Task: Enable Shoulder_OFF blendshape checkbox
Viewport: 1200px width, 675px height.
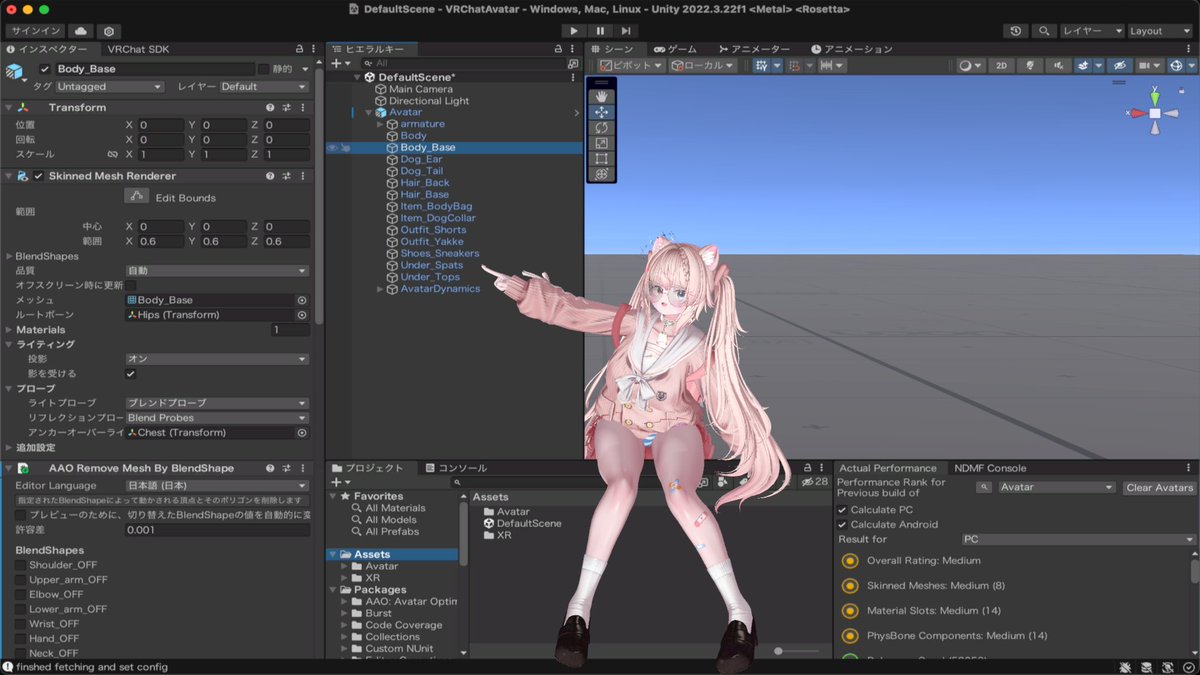Action: 20,565
